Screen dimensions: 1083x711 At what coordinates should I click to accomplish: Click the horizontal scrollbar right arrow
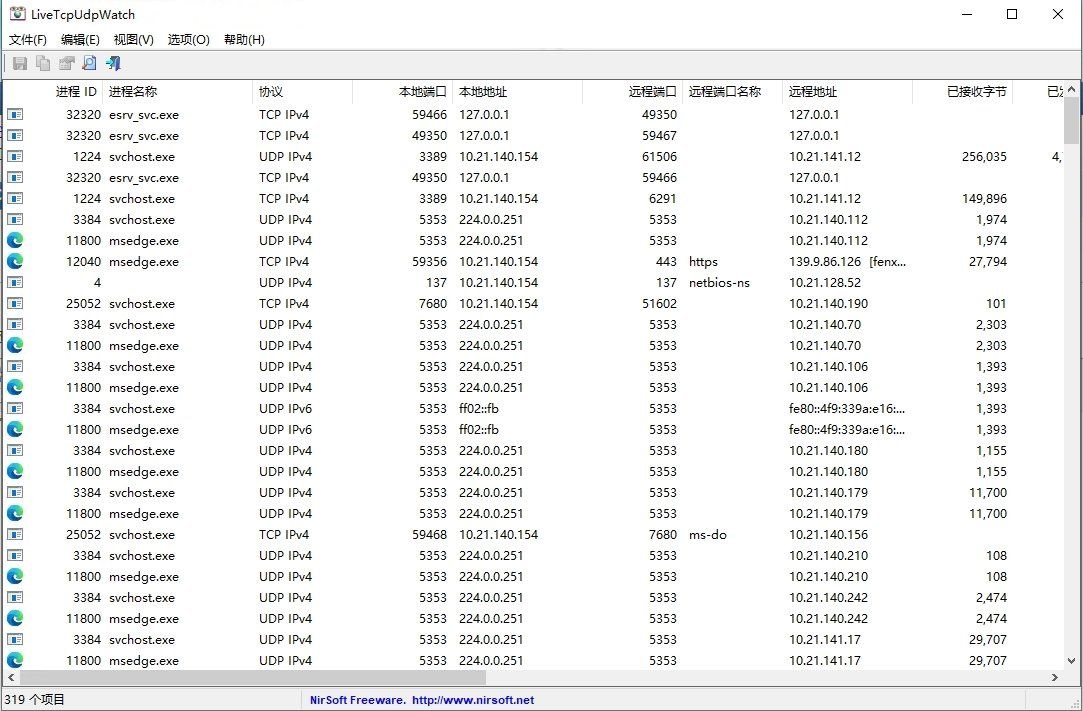tap(1055, 678)
